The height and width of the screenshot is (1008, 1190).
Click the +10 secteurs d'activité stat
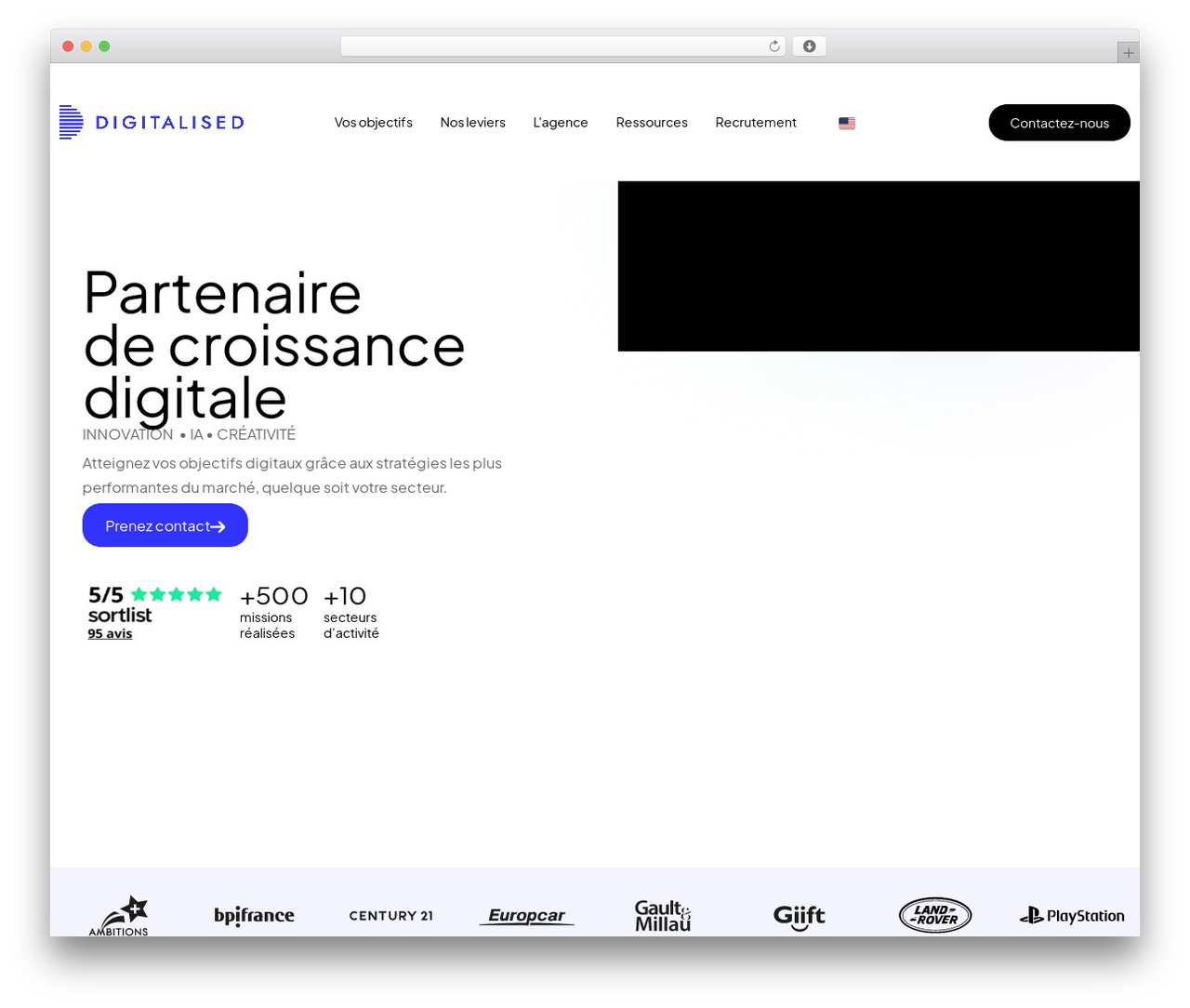pos(351,612)
